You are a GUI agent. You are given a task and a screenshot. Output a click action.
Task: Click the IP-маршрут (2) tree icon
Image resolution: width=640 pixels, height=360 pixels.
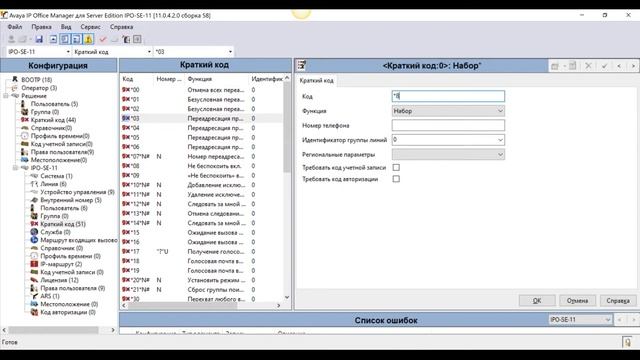click(34, 264)
